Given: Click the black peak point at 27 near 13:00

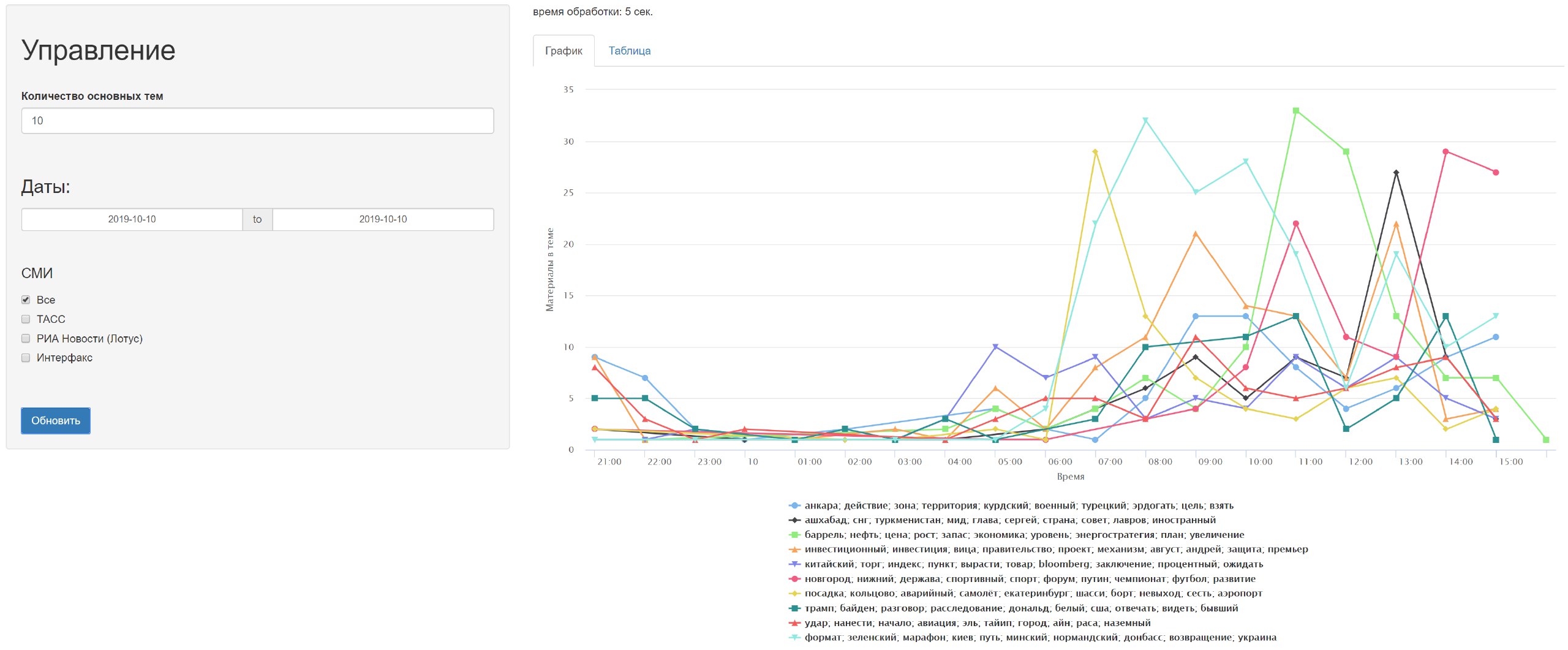Looking at the screenshot, I should tap(1396, 173).
